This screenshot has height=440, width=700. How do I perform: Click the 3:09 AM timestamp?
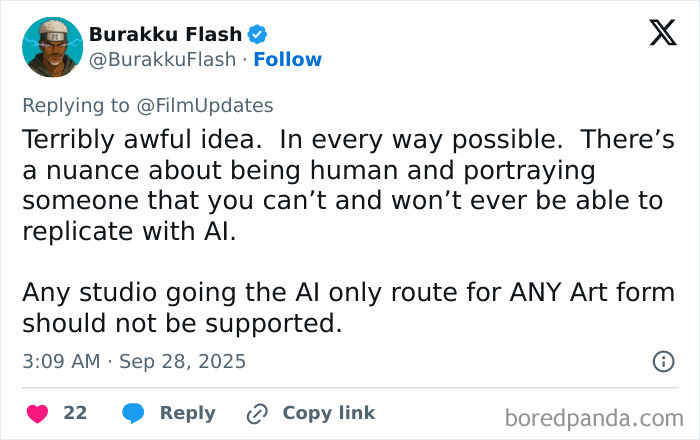(61, 361)
